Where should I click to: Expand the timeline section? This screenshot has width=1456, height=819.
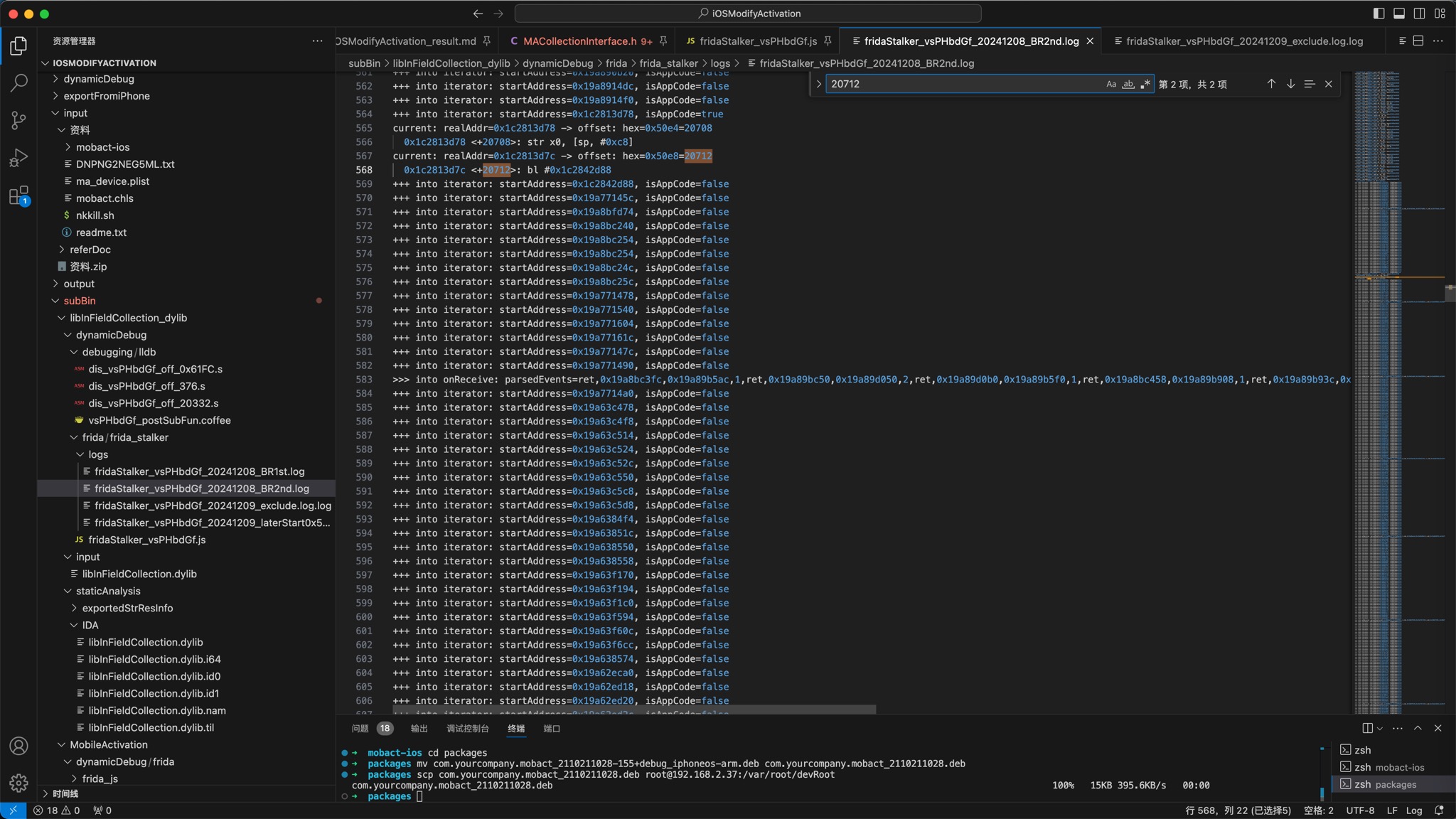(x=186, y=793)
